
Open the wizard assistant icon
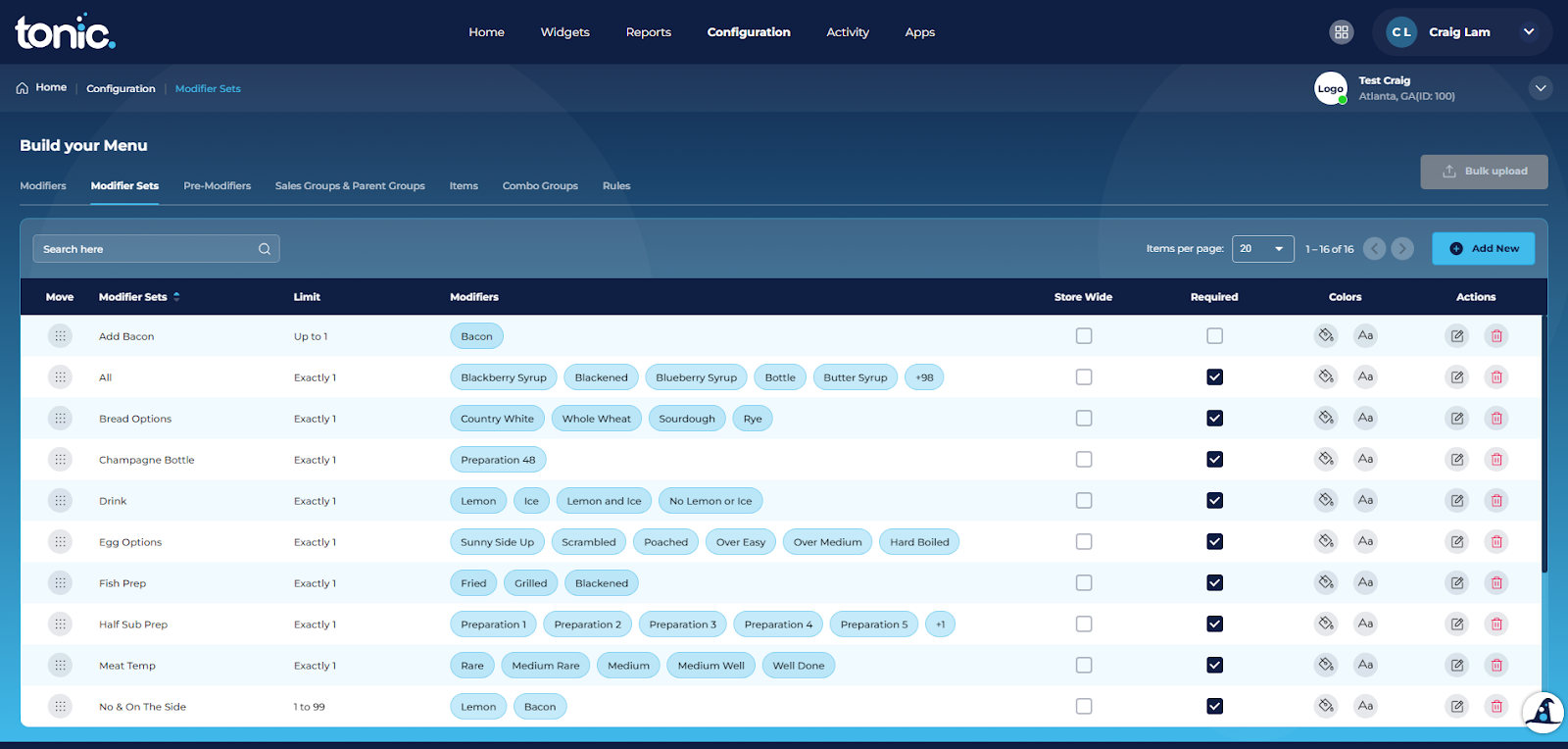click(x=1543, y=712)
